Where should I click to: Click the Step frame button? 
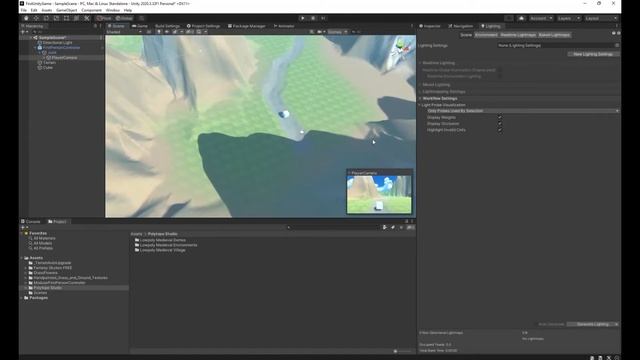click(323, 18)
